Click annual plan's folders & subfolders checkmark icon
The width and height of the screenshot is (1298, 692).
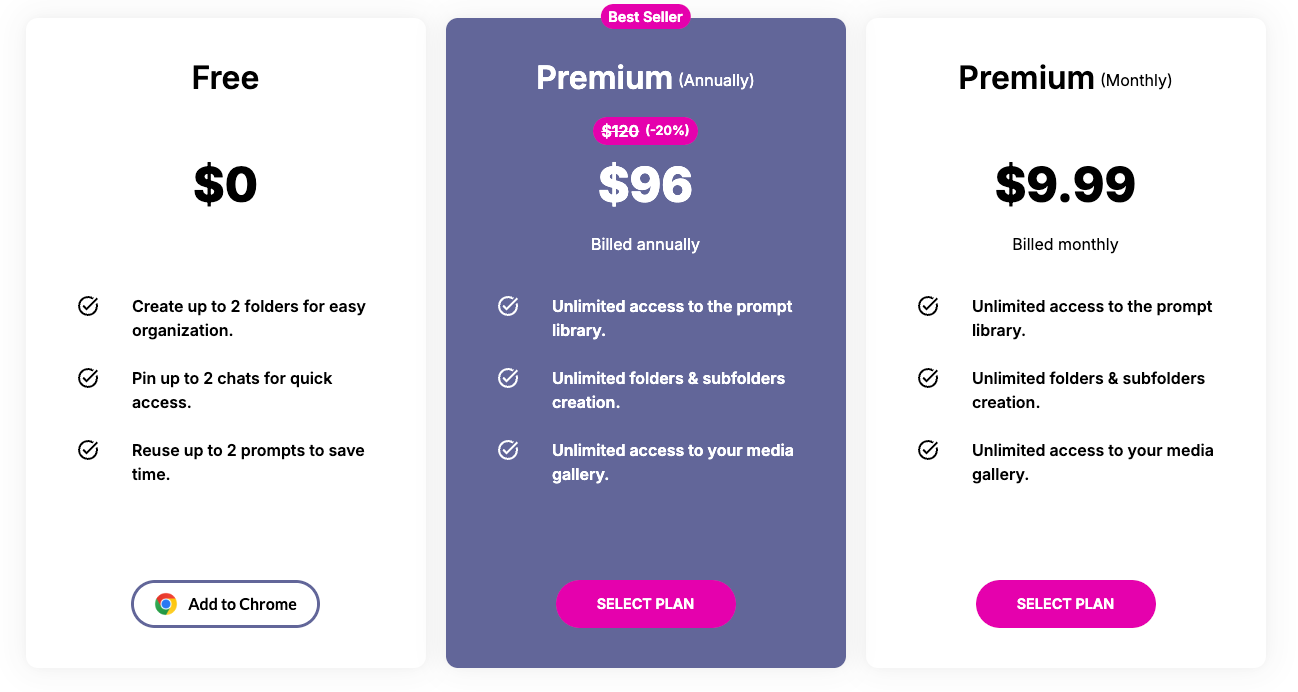[508, 378]
